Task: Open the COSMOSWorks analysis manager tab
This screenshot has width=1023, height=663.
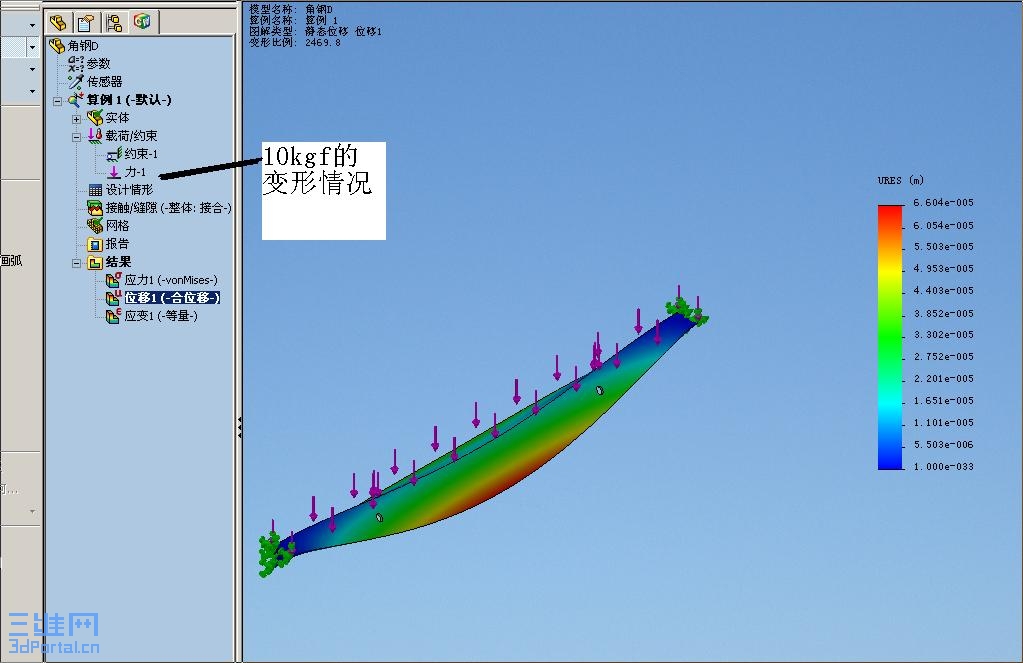Action: [x=142, y=22]
